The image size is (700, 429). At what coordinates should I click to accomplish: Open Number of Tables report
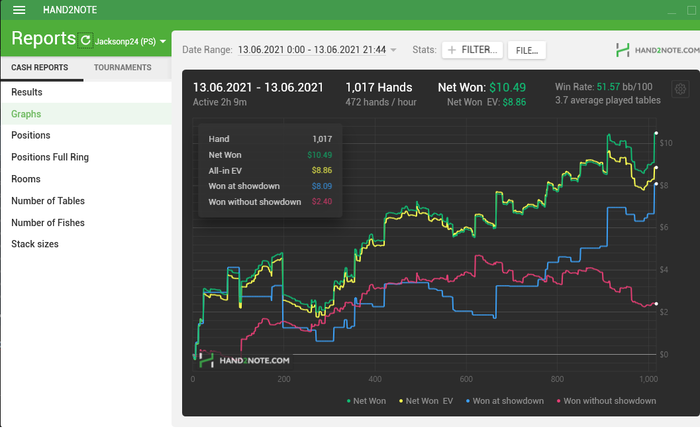coord(86,201)
